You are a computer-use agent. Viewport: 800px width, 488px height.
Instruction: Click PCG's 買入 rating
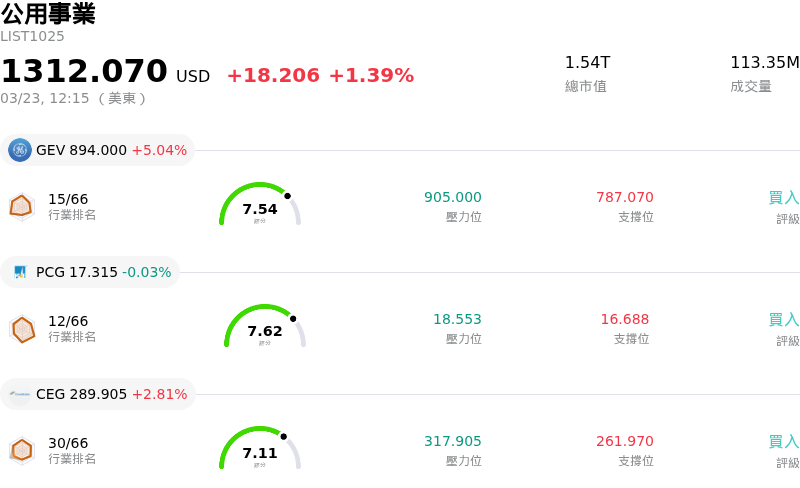pyautogui.click(x=783, y=320)
